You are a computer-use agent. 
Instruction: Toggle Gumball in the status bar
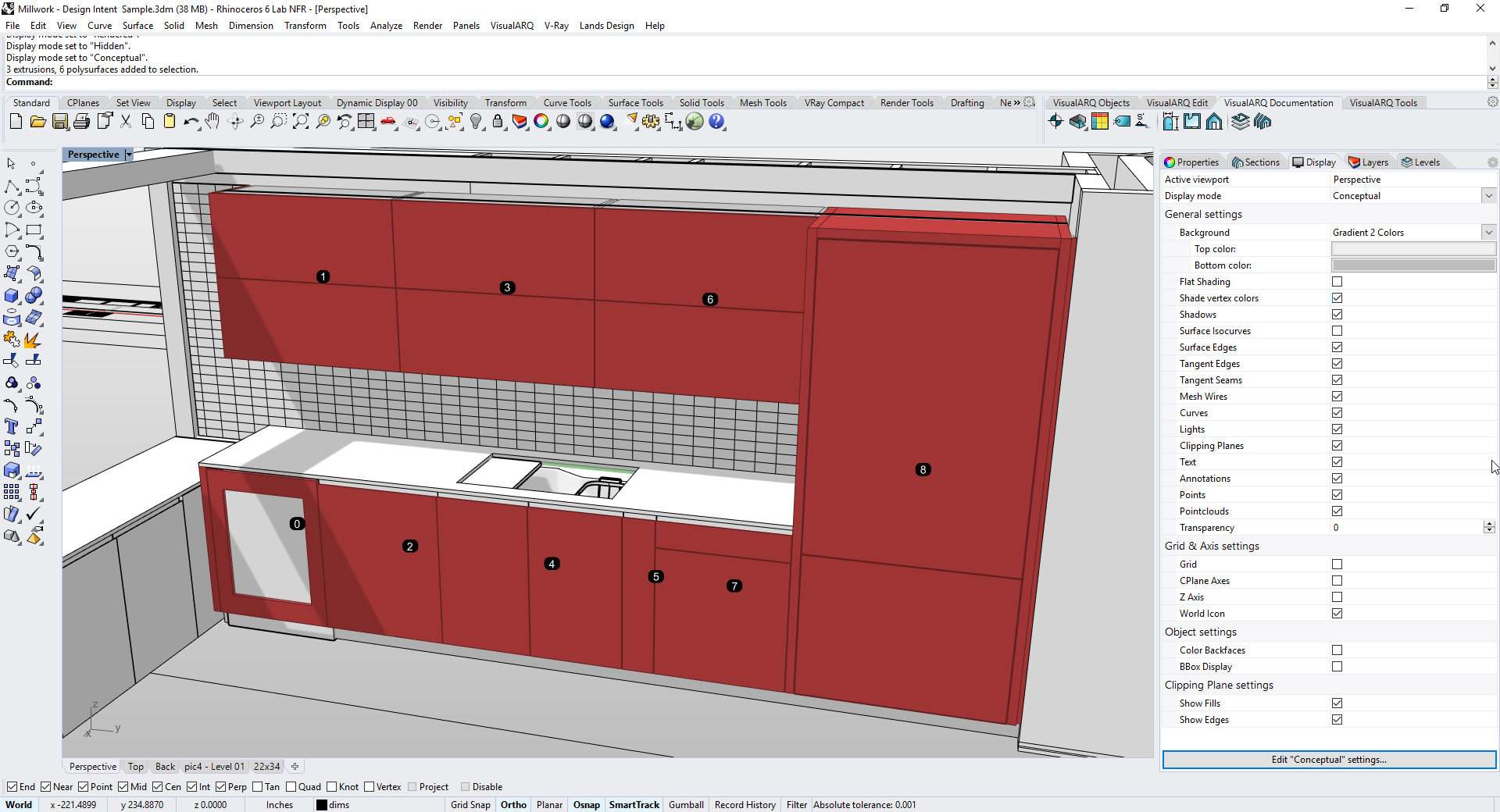coord(686,805)
